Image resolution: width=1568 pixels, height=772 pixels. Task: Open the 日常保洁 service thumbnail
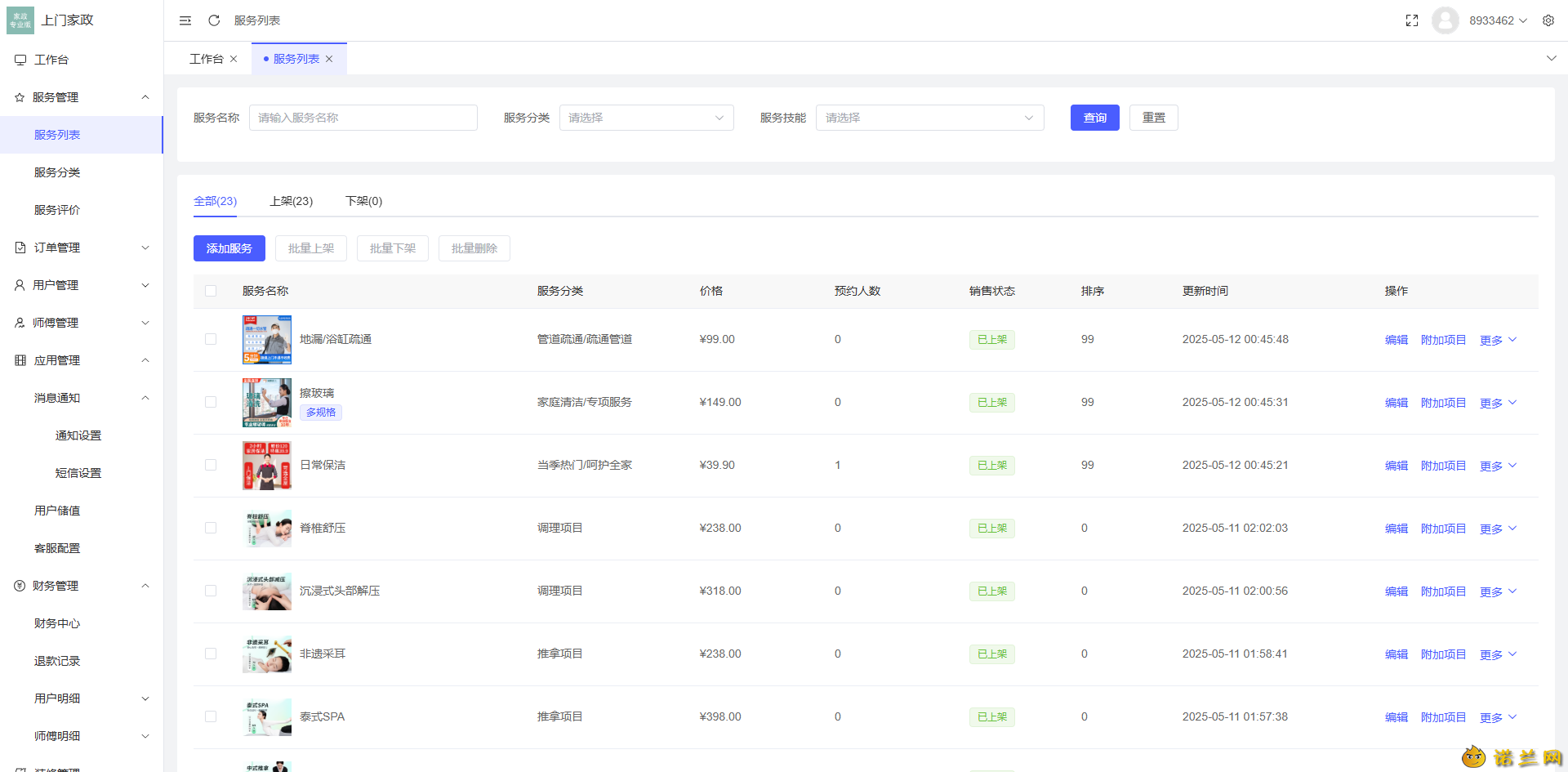click(x=267, y=466)
